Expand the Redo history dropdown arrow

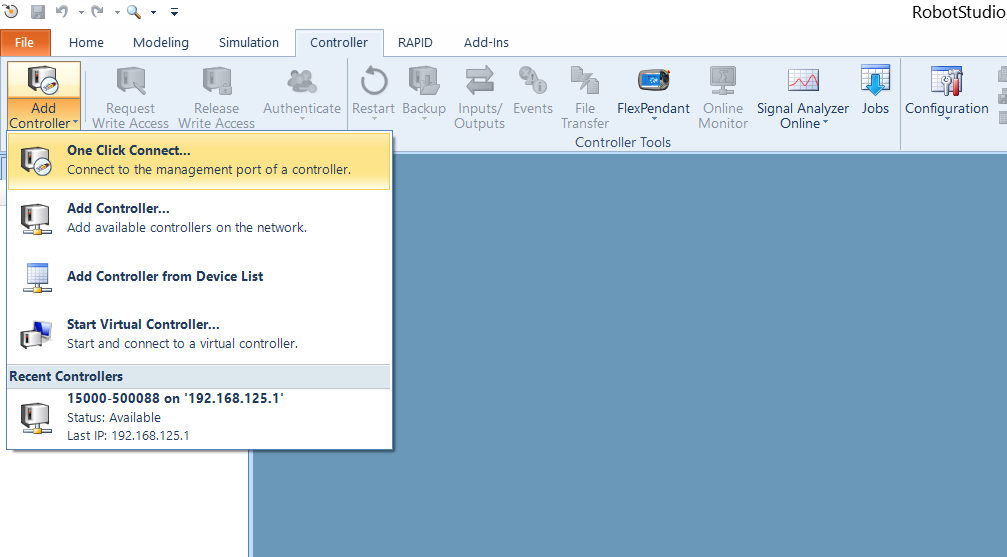point(117,12)
